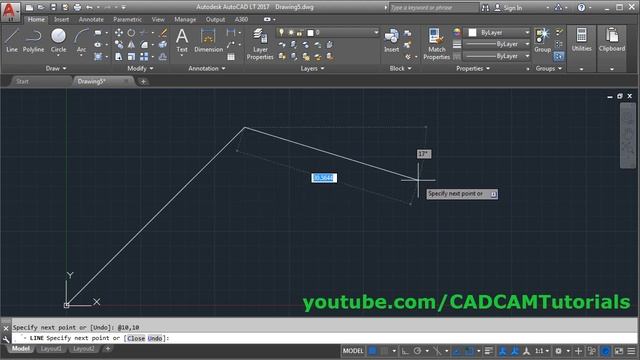Click the Stretch tool icon
Image resolution: width=640 pixels, height=360 pixels.
[119, 56]
